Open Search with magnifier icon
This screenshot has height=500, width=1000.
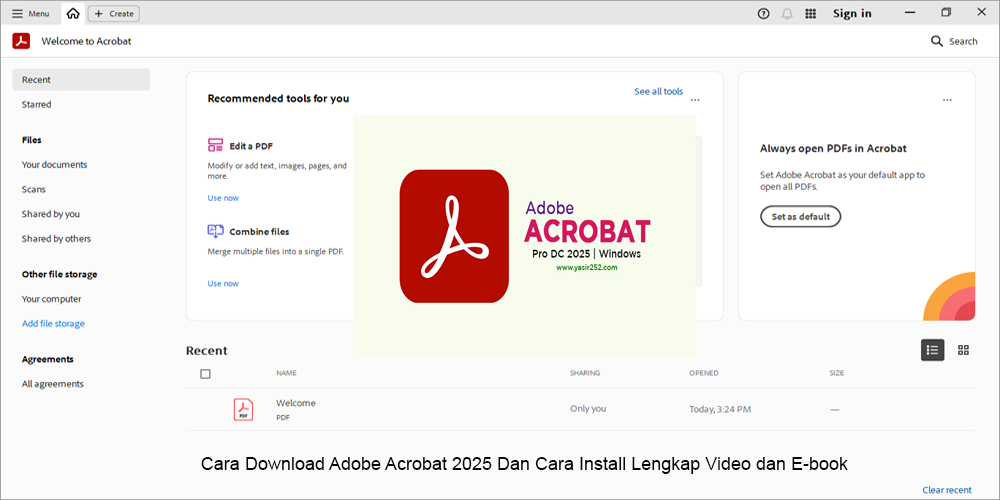[954, 41]
